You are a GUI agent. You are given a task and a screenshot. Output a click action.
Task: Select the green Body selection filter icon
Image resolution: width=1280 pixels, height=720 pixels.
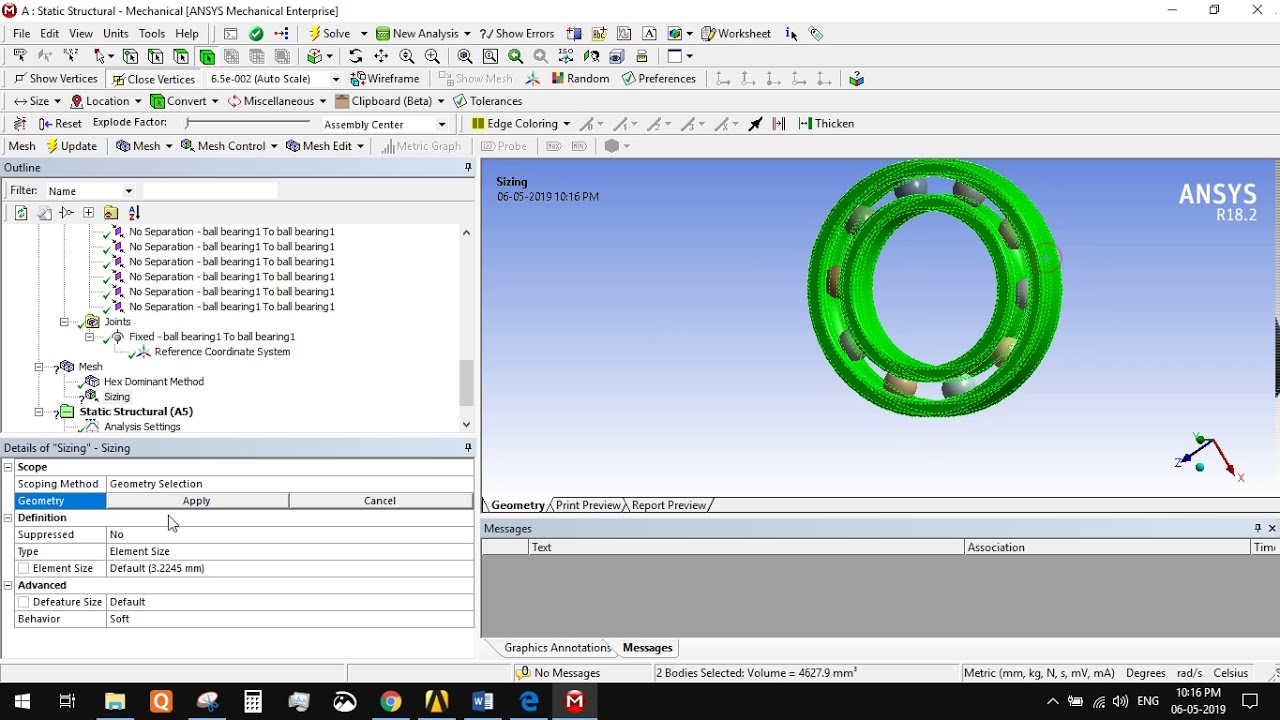(207, 56)
